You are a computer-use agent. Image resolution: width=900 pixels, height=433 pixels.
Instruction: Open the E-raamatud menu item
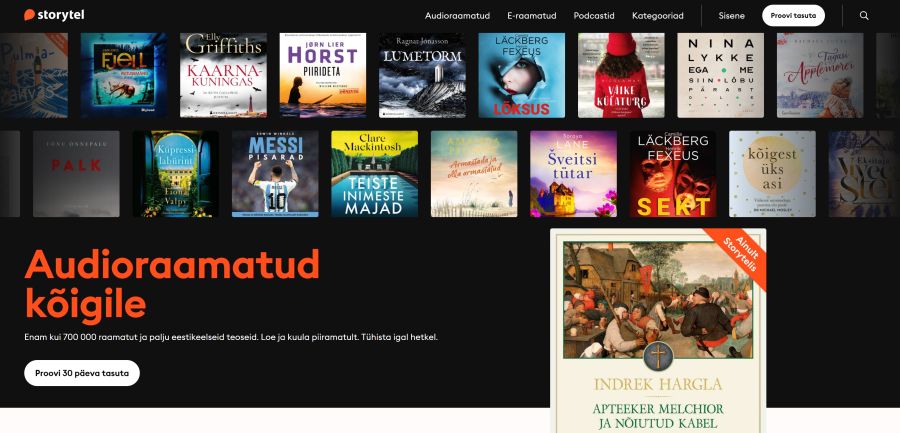click(531, 15)
